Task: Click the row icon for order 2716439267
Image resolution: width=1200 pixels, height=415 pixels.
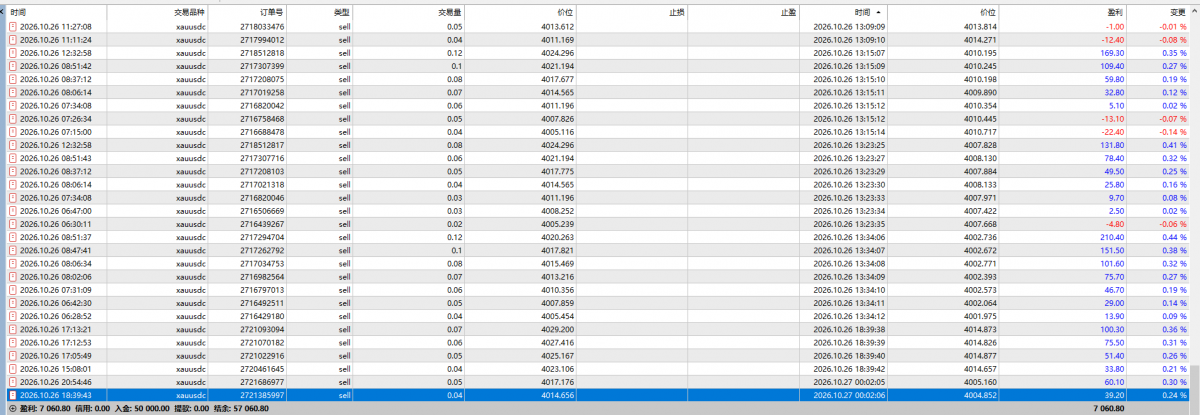Action: 12,224
